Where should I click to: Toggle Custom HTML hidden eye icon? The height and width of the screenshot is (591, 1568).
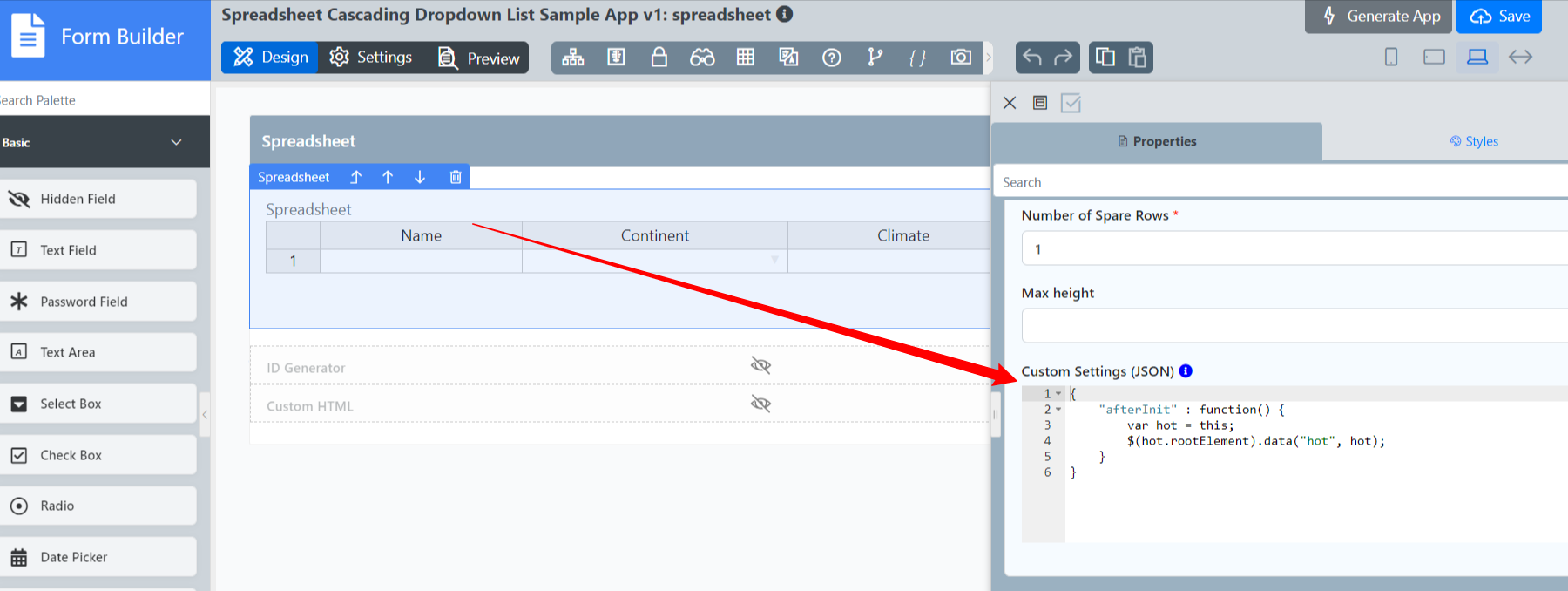(x=760, y=404)
